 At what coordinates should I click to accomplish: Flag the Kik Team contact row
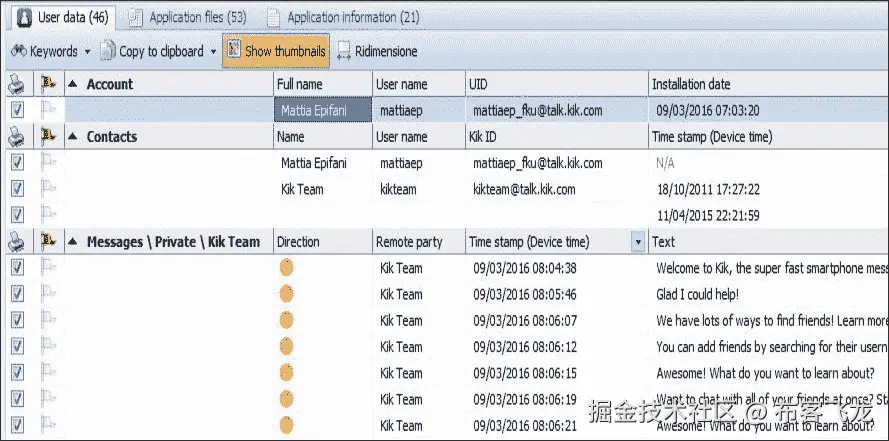point(49,188)
